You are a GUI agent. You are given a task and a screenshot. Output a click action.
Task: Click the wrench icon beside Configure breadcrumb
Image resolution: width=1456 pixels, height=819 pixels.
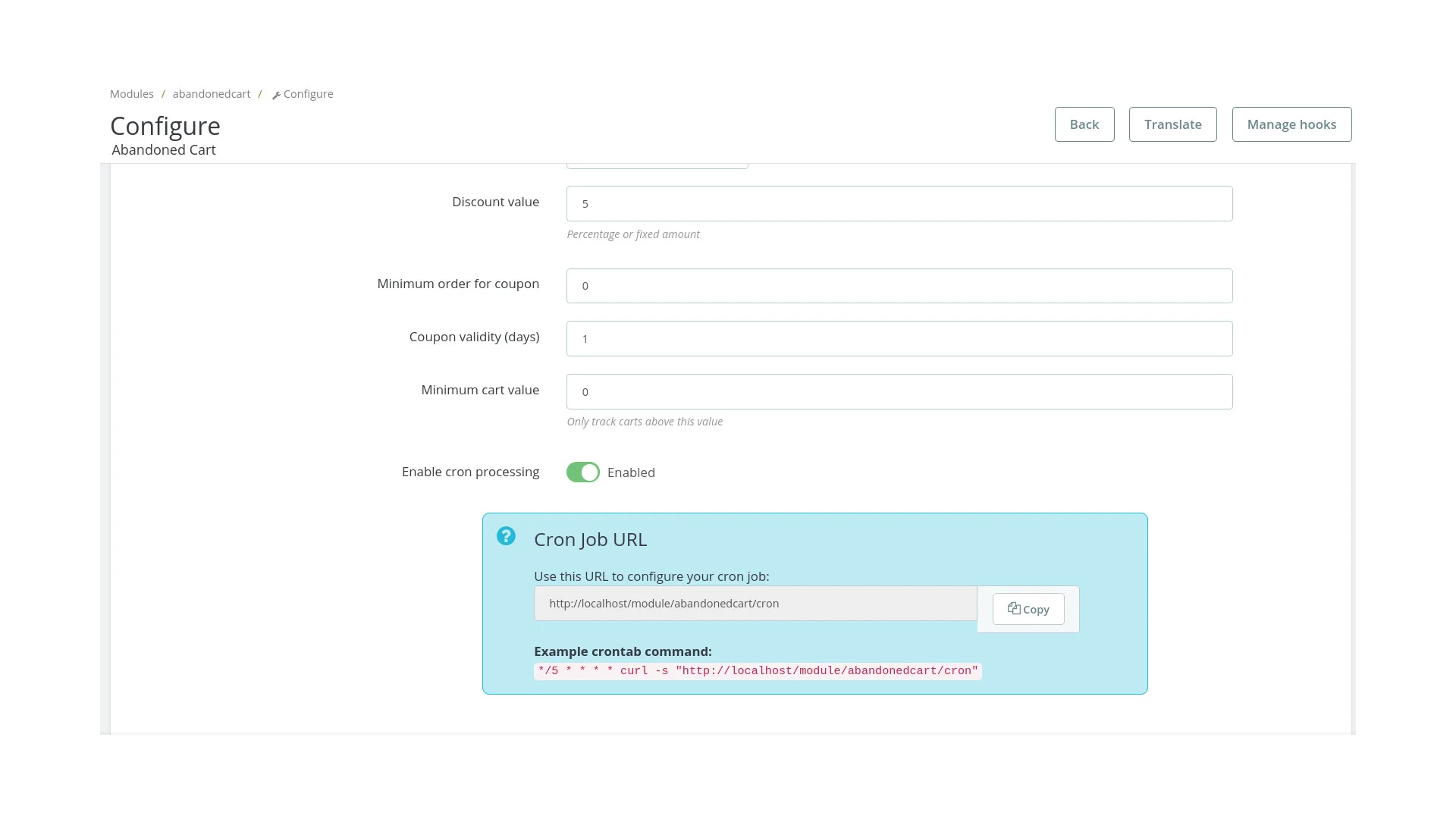click(276, 96)
